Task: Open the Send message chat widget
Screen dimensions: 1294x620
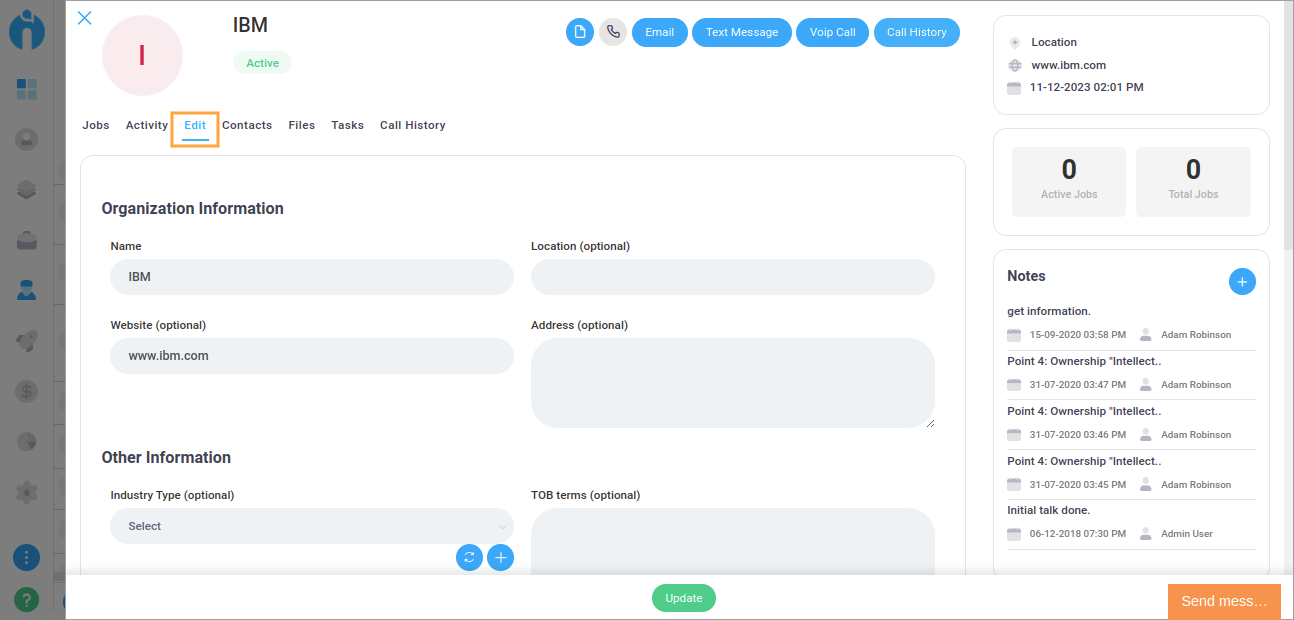Action: (x=1223, y=601)
